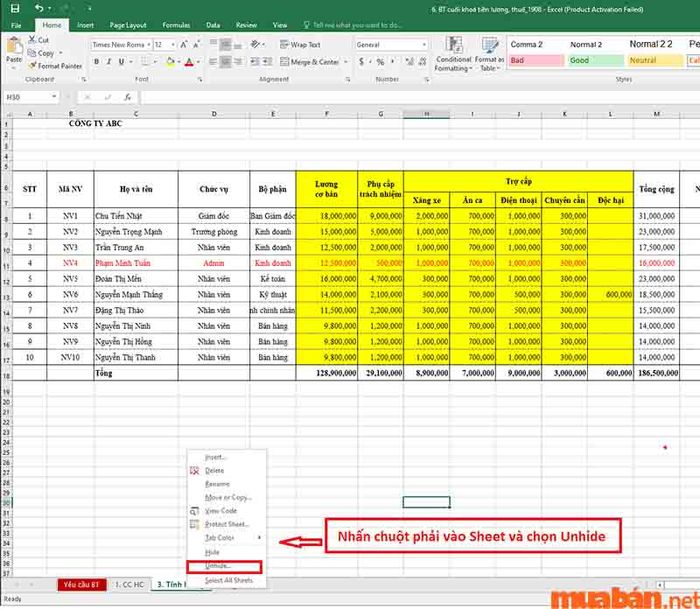Switch to the Page Layout tab
This screenshot has height=609, width=700.
128,25
